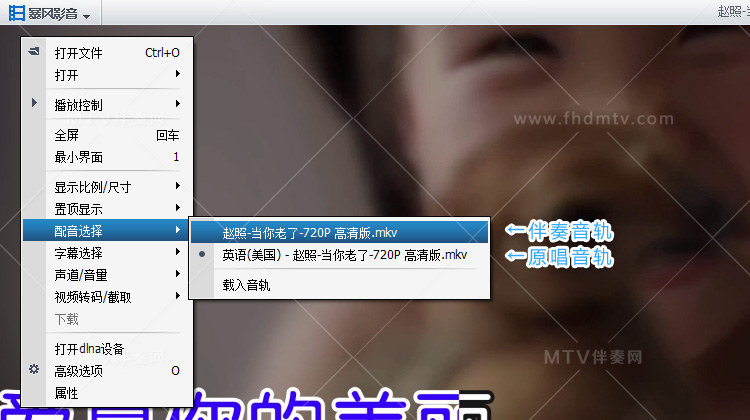Image resolution: width=750 pixels, height=420 pixels.
Task: Expand 显示比例/尺寸 submenu
Action: [108, 187]
